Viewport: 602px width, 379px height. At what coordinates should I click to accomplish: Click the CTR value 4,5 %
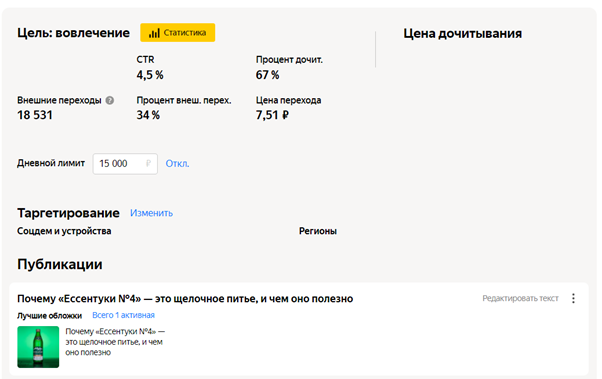(x=150, y=75)
